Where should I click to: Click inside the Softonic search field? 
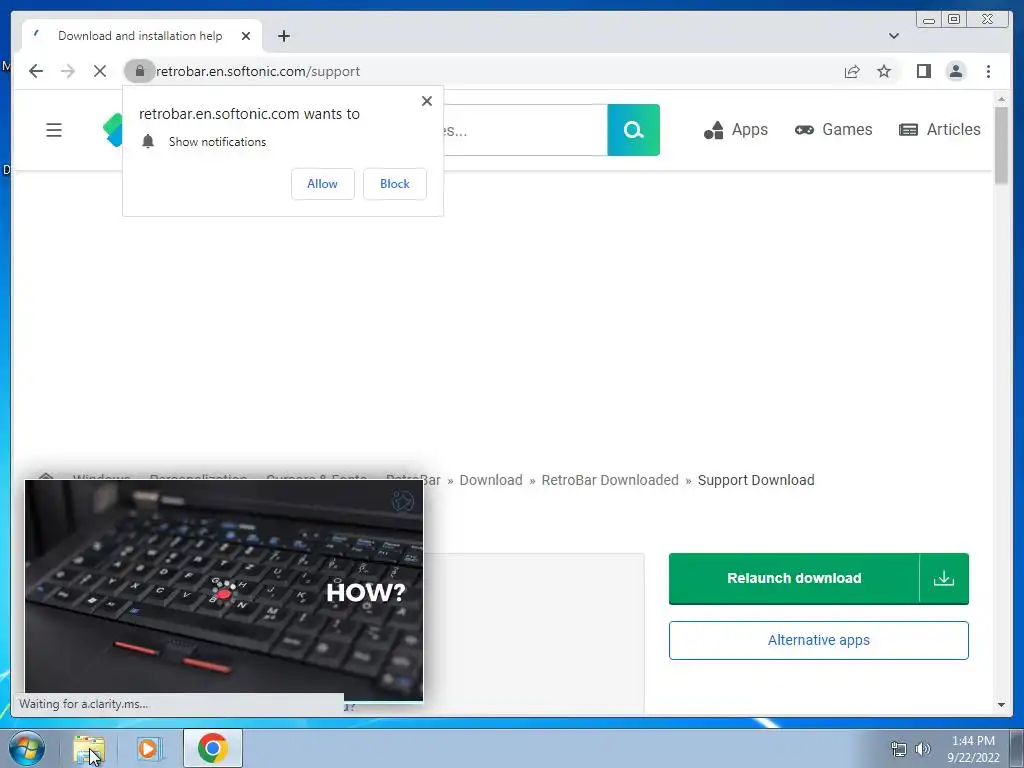(x=525, y=130)
